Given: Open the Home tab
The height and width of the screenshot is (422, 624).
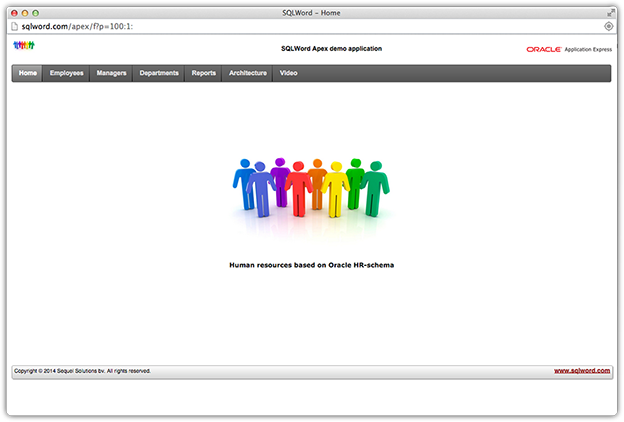Looking at the screenshot, I should [x=27, y=73].
